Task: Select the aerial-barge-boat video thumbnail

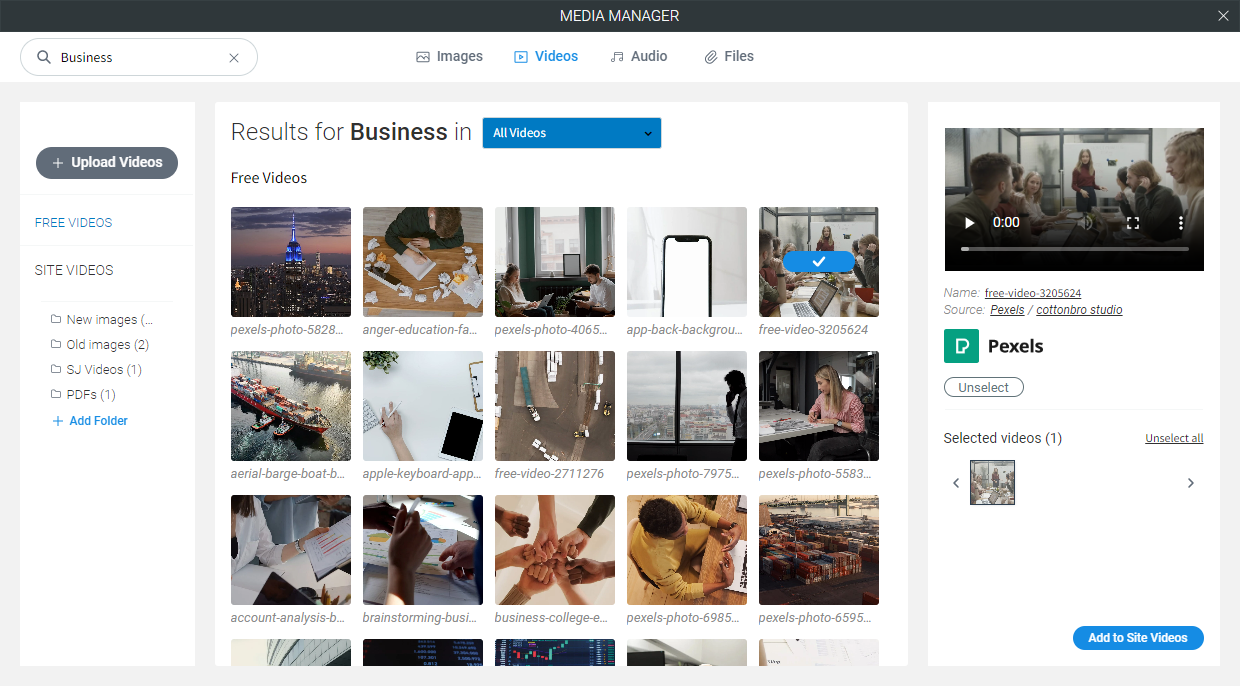Action: [291, 406]
